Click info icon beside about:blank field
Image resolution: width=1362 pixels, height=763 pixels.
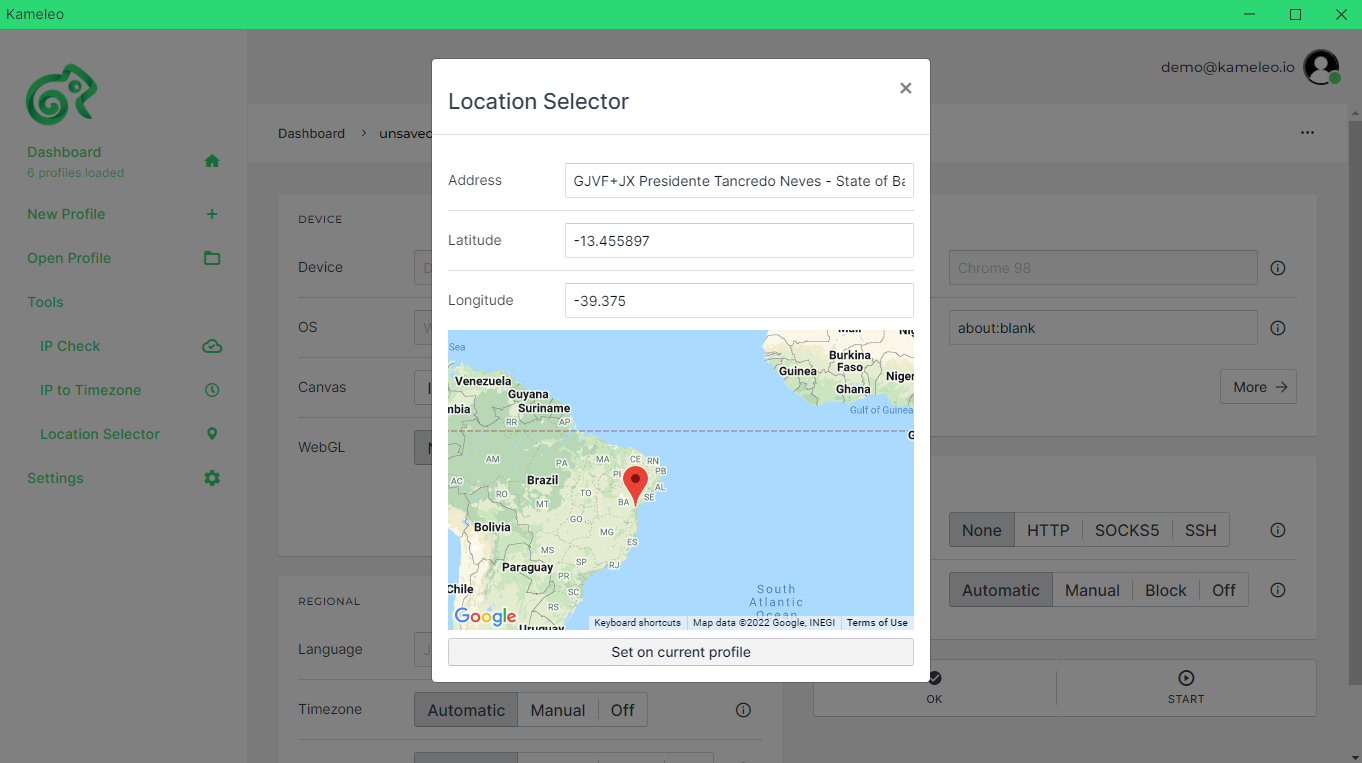coord(1277,328)
